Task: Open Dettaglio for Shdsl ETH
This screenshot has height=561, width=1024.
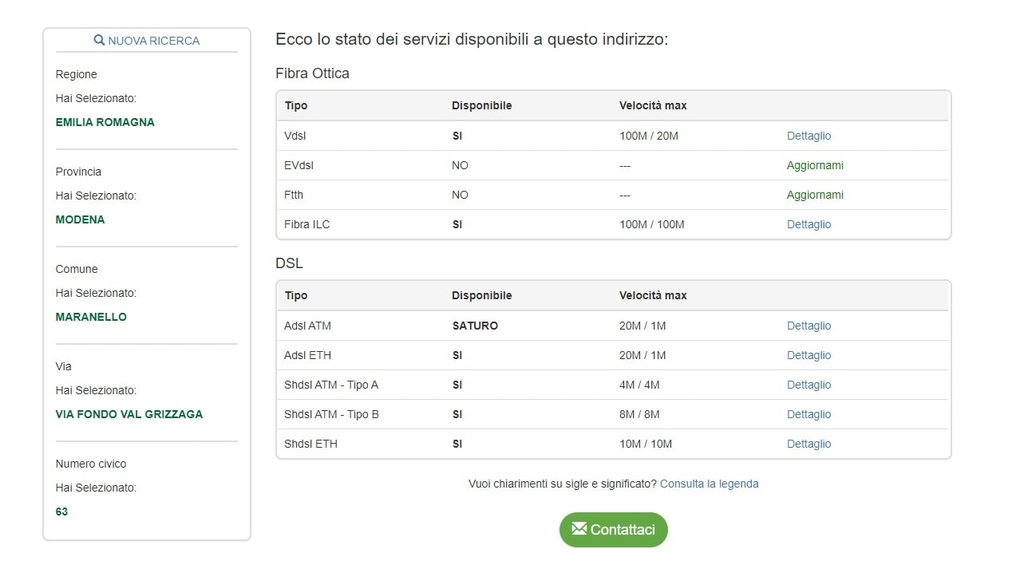Action: (x=808, y=444)
